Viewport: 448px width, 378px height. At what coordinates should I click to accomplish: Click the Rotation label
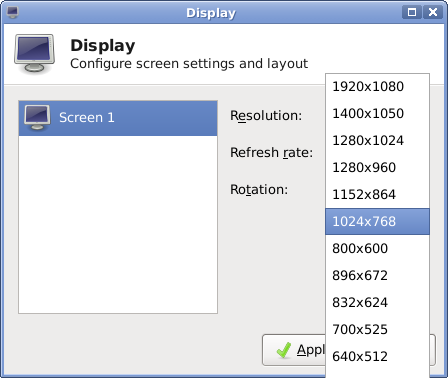click(259, 190)
